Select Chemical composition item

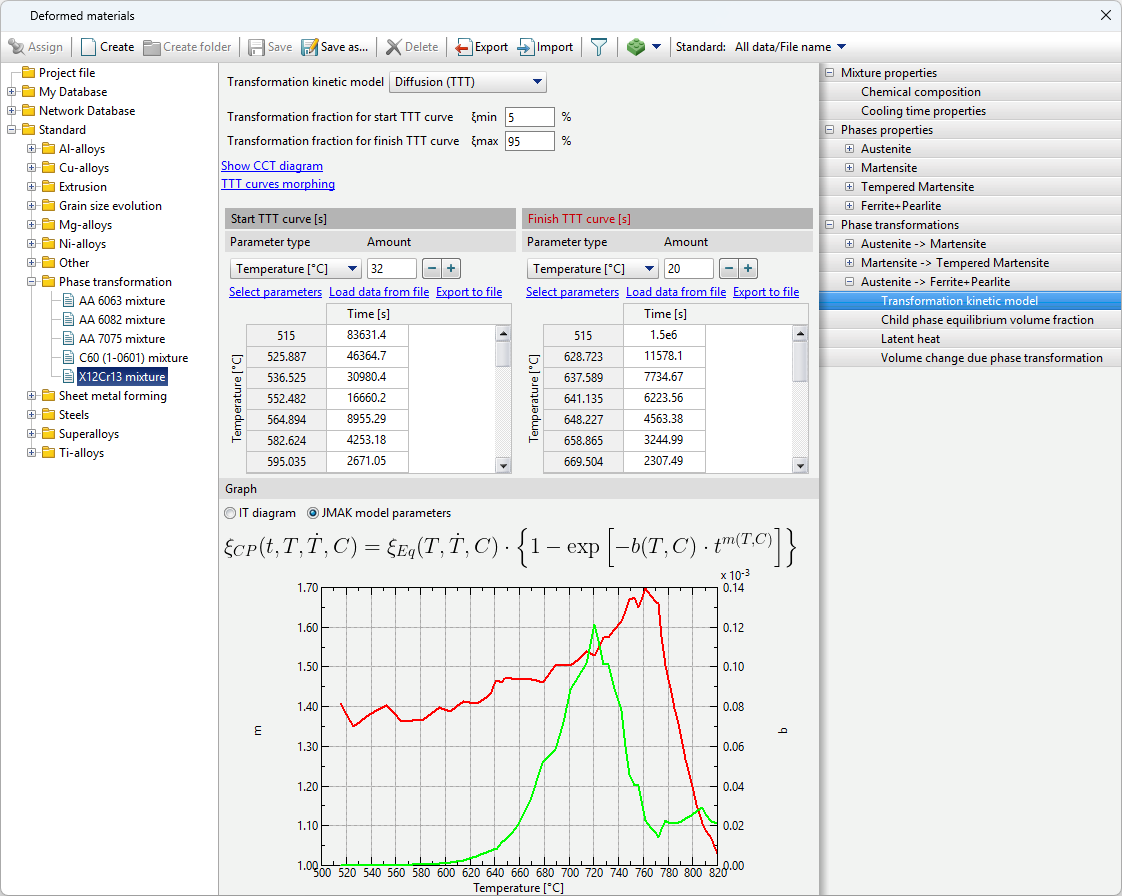920,92
